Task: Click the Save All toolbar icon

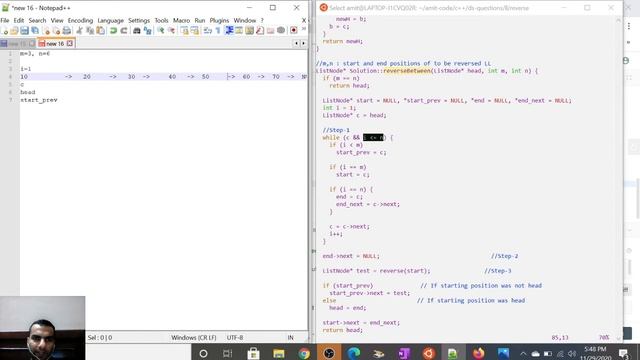Action: point(35,31)
